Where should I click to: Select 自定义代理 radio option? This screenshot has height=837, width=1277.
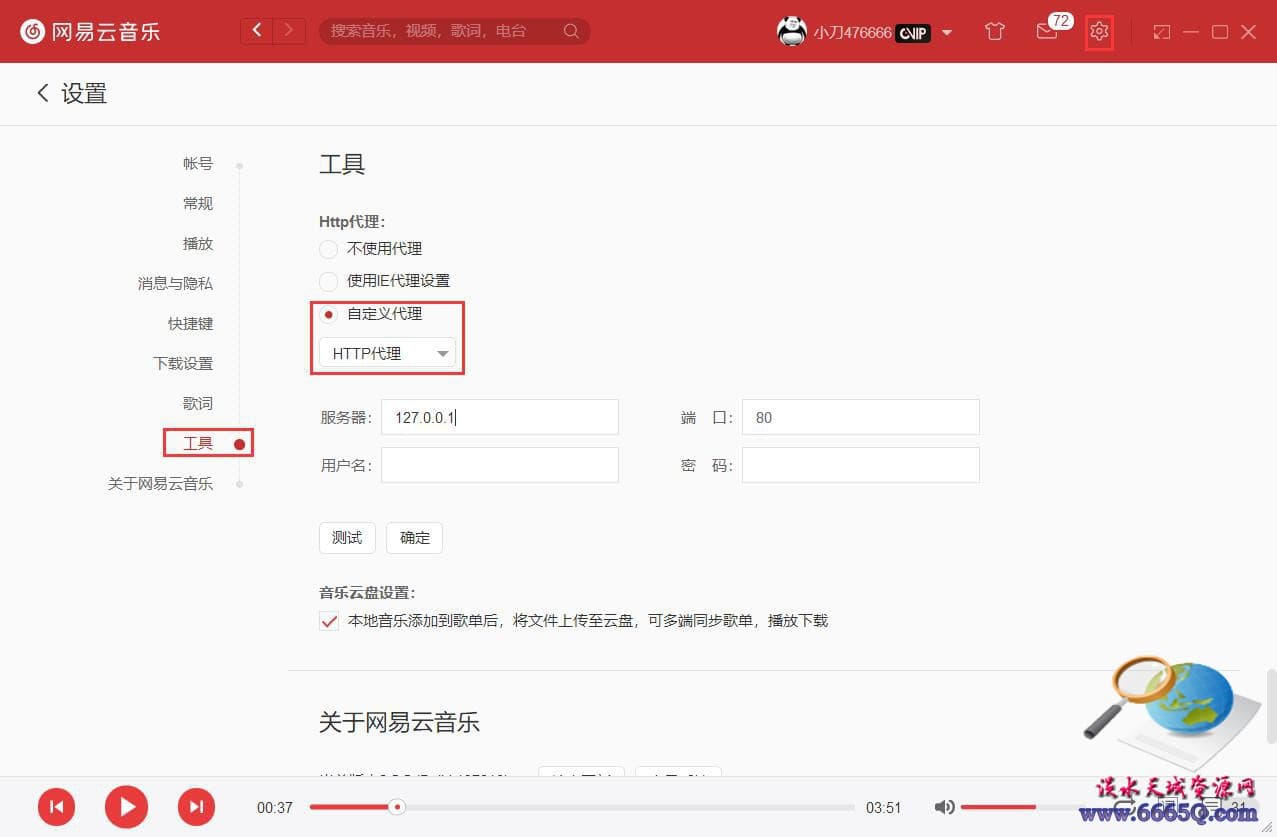click(328, 314)
